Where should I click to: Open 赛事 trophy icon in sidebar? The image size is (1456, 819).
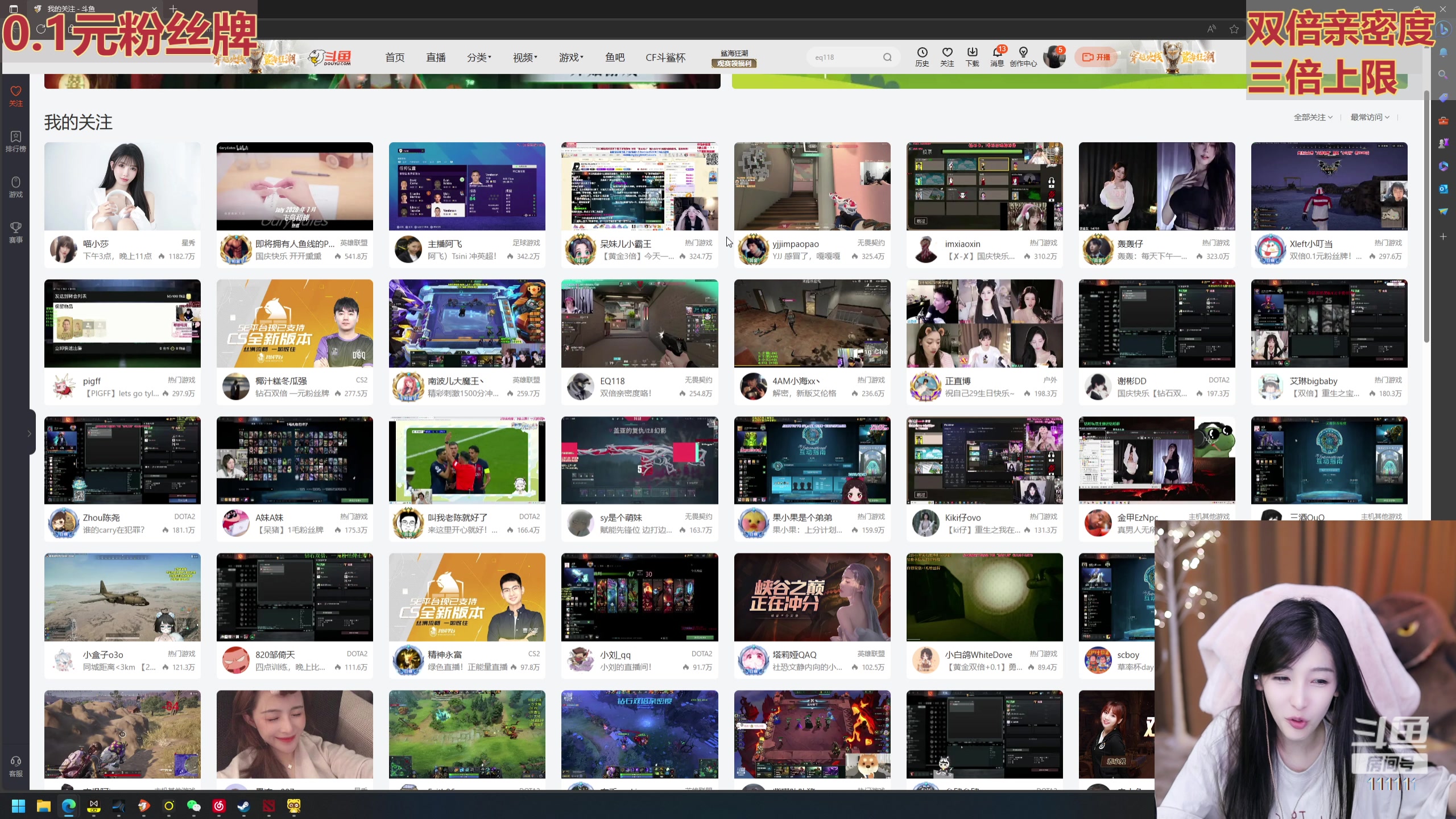click(15, 232)
